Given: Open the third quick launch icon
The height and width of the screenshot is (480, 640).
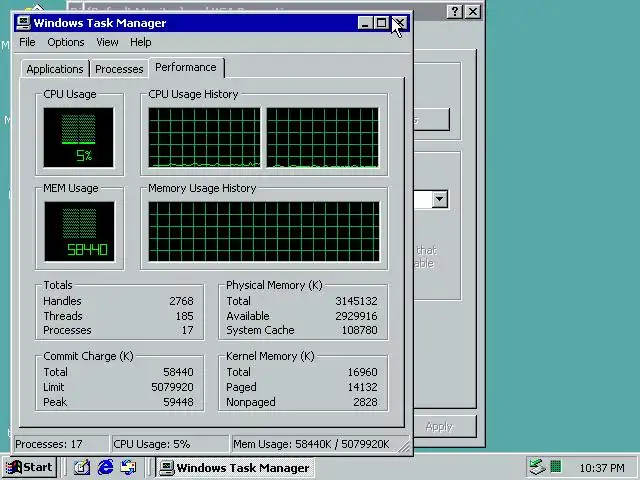Looking at the screenshot, I should 129,467.
